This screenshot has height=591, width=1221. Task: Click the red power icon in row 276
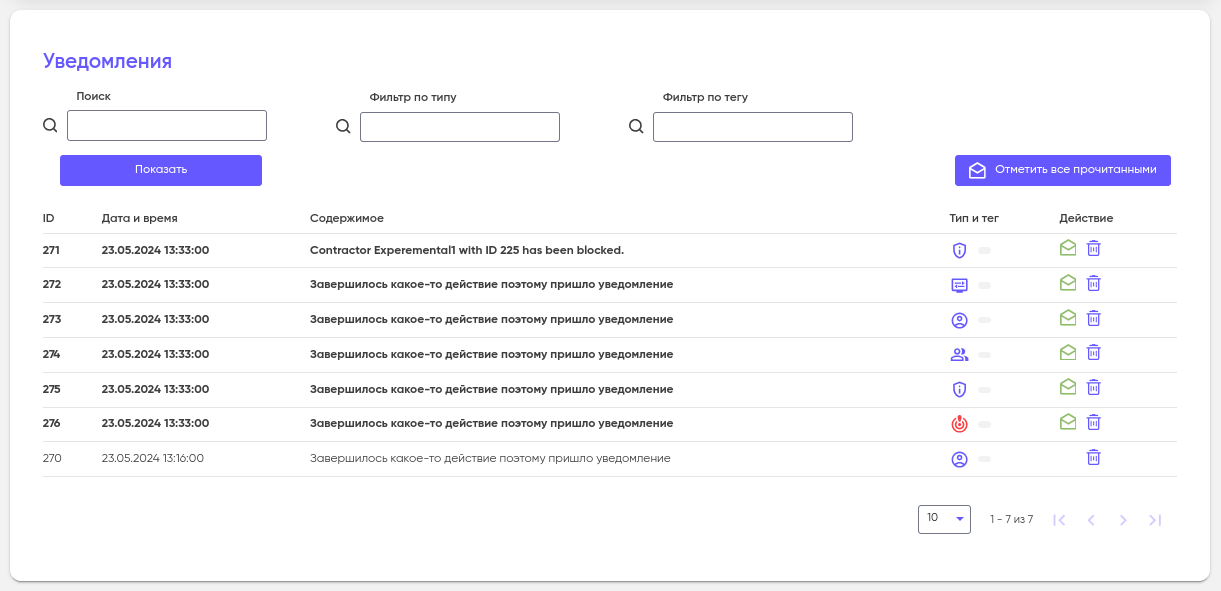[x=959, y=424]
